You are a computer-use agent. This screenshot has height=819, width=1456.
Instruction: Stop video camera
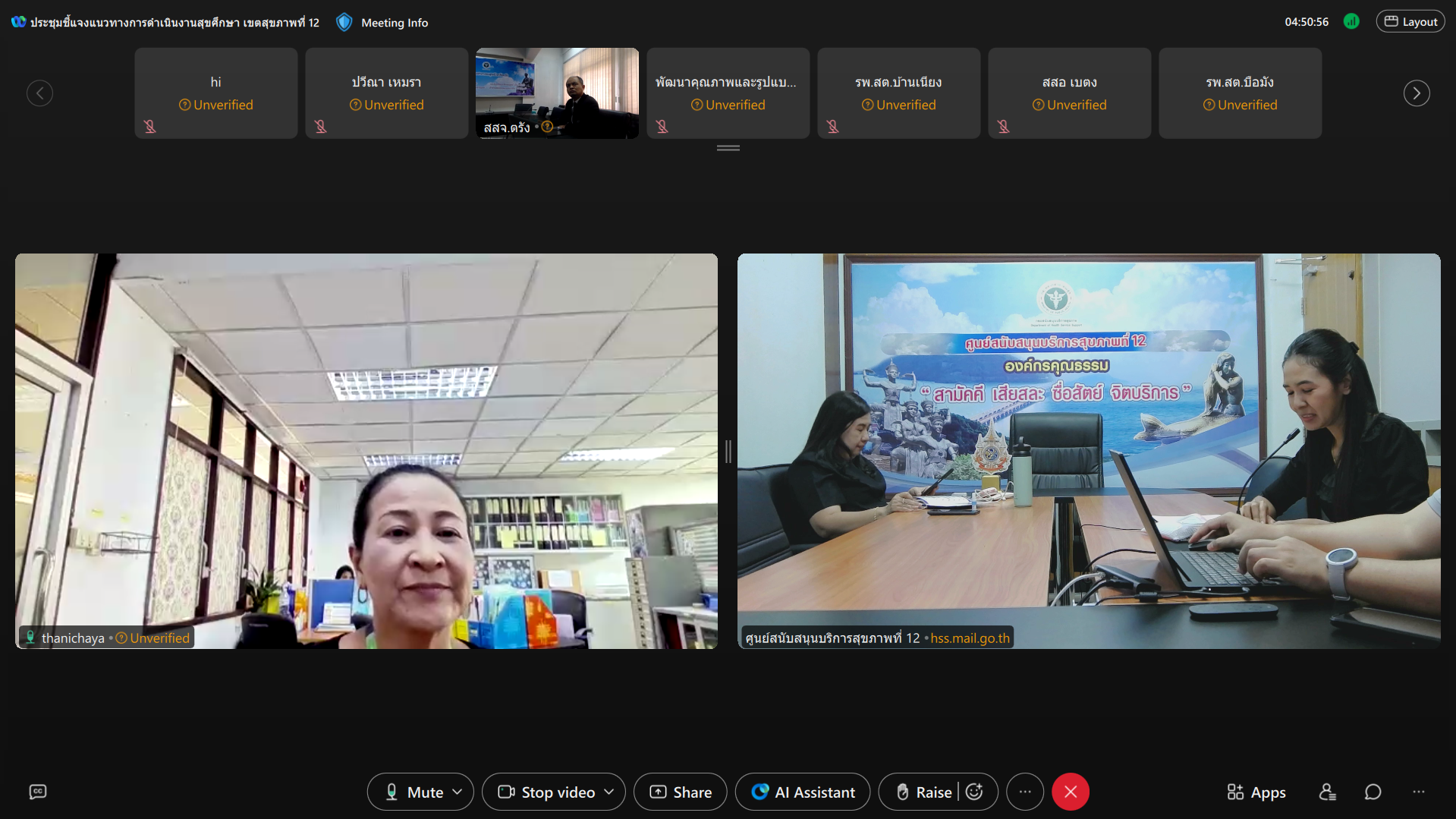tap(546, 792)
